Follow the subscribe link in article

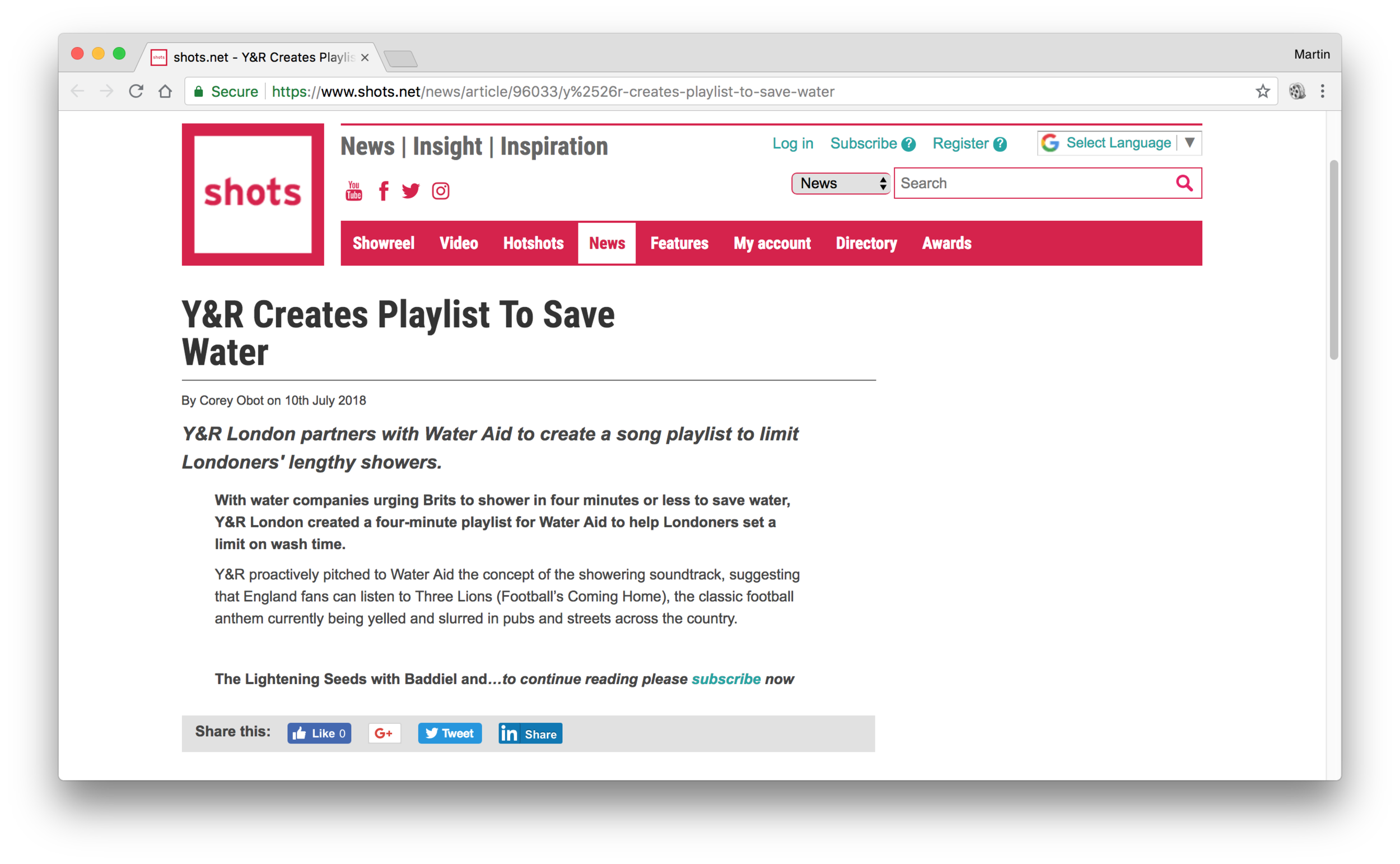pyautogui.click(x=726, y=679)
